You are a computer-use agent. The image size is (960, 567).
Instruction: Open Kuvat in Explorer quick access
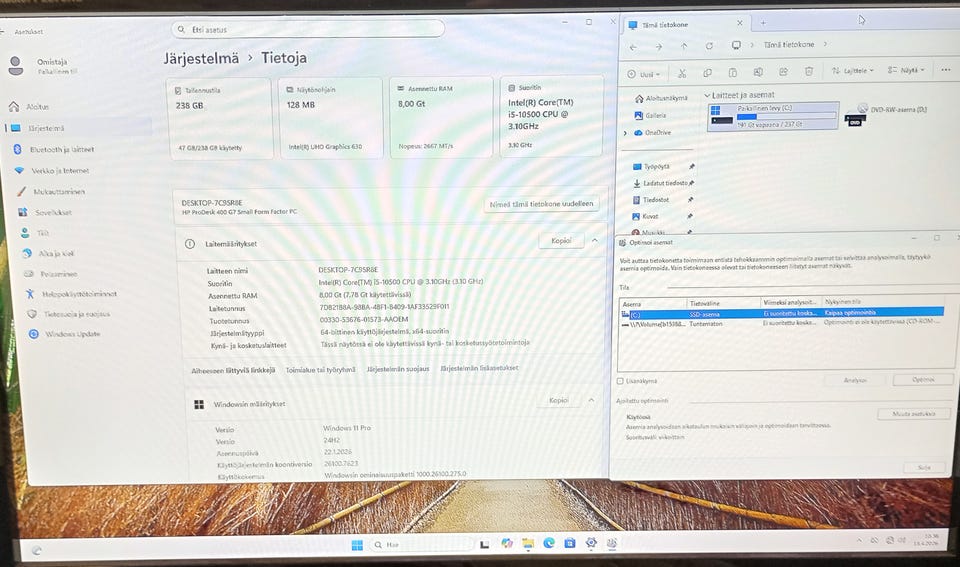[x=645, y=216]
